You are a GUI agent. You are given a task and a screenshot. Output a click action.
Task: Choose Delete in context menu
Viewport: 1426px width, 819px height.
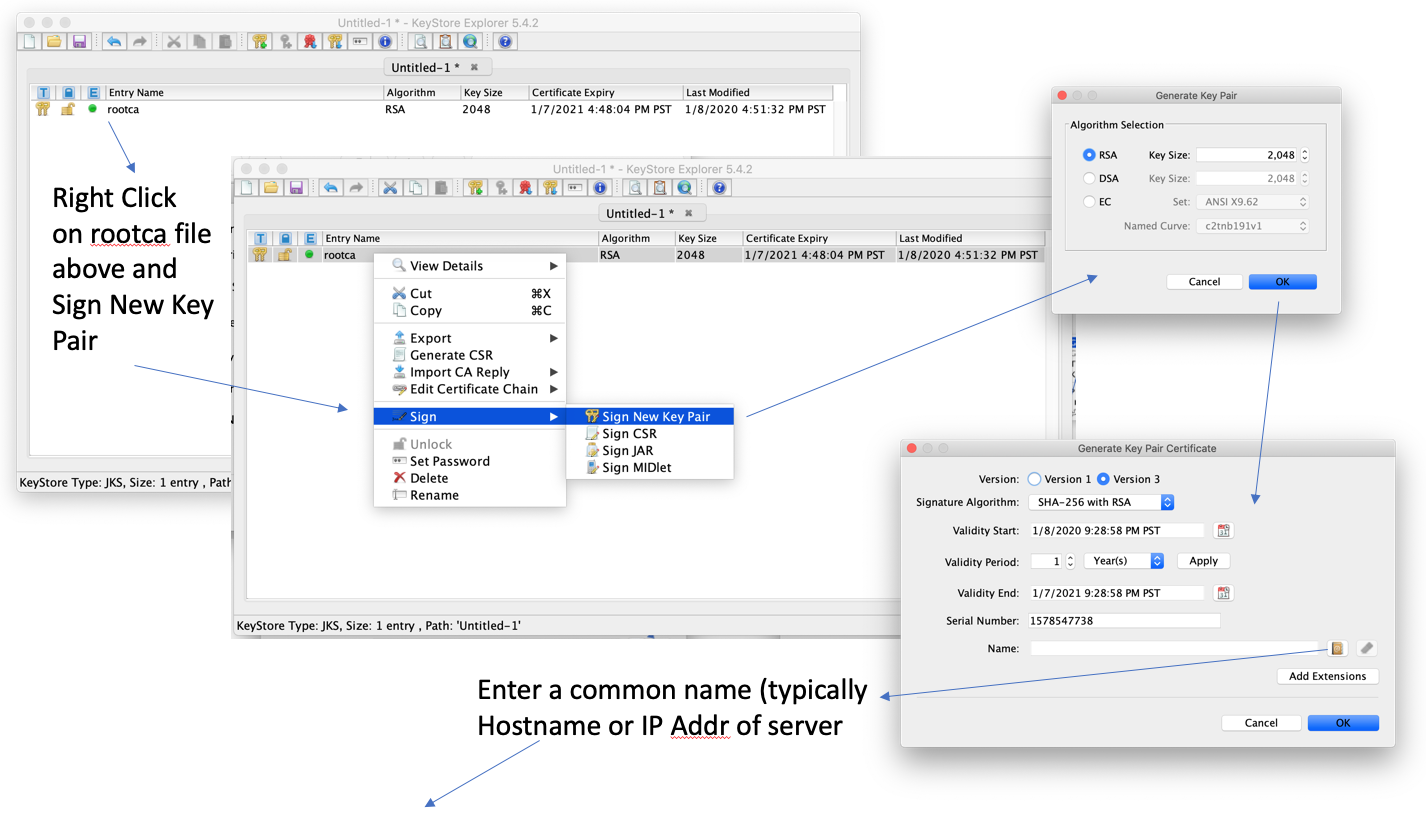coord(470,478)
